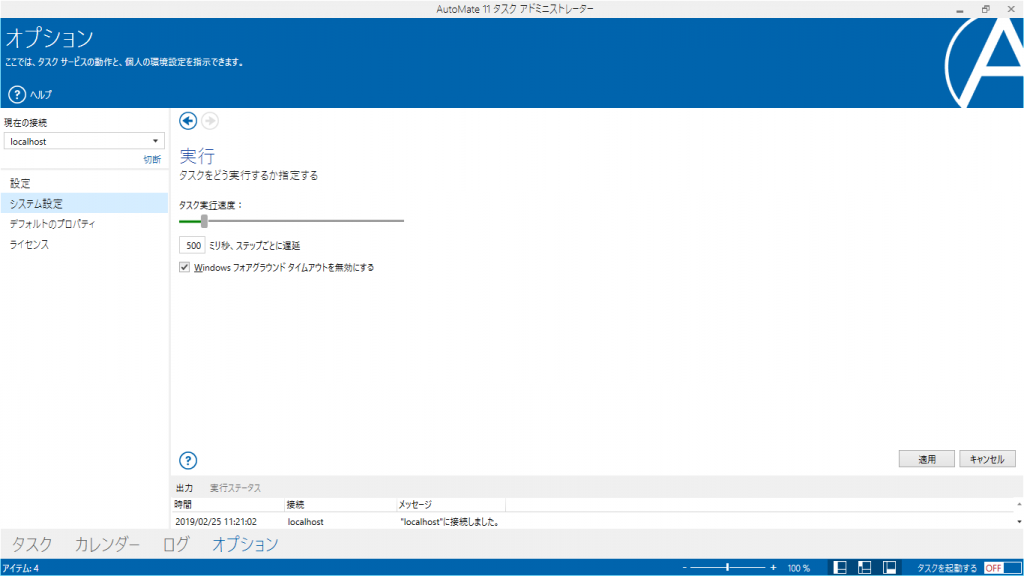Click the zoom in plus icon
1024x576 pixels.
coord(773,568)
